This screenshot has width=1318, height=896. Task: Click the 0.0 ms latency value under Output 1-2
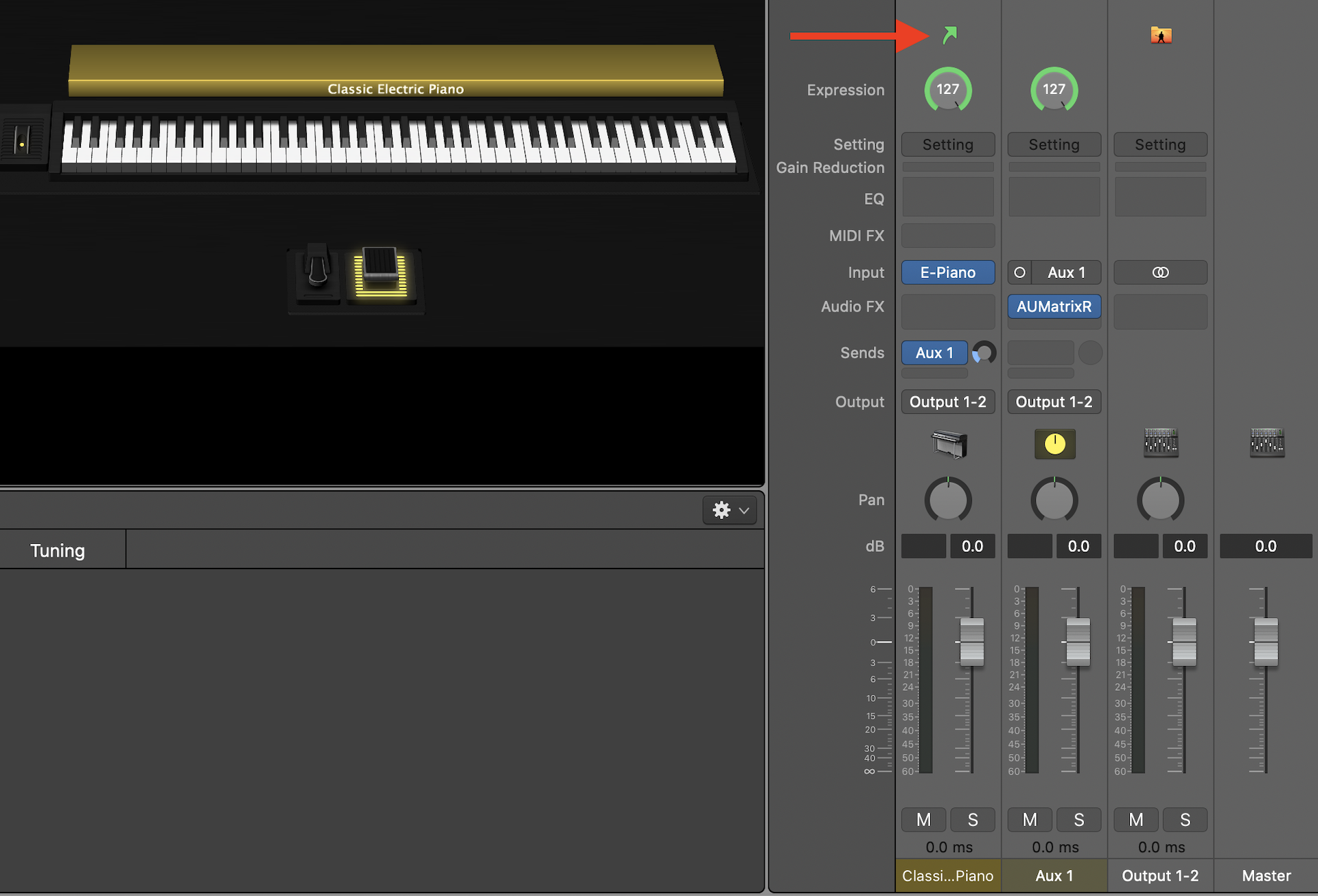click(x=1161, y=847)
